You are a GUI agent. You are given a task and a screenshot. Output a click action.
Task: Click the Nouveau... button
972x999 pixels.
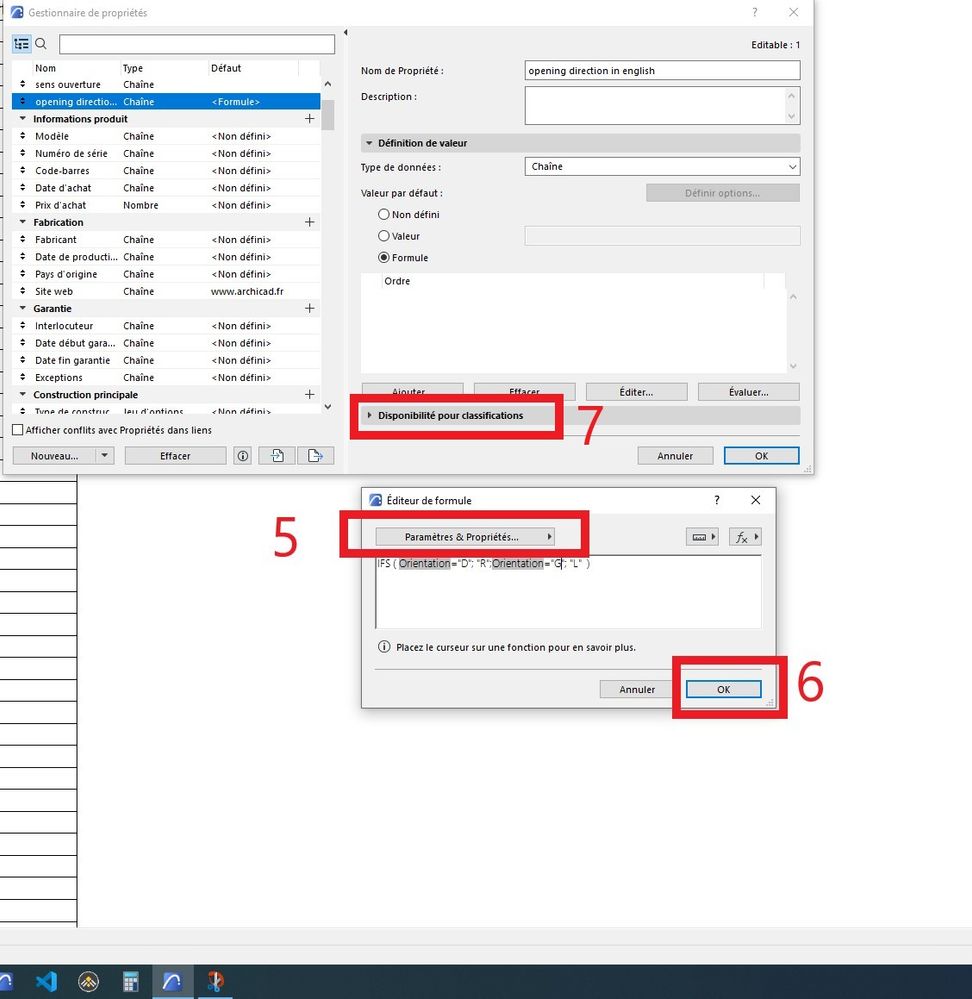click(54, 456)
